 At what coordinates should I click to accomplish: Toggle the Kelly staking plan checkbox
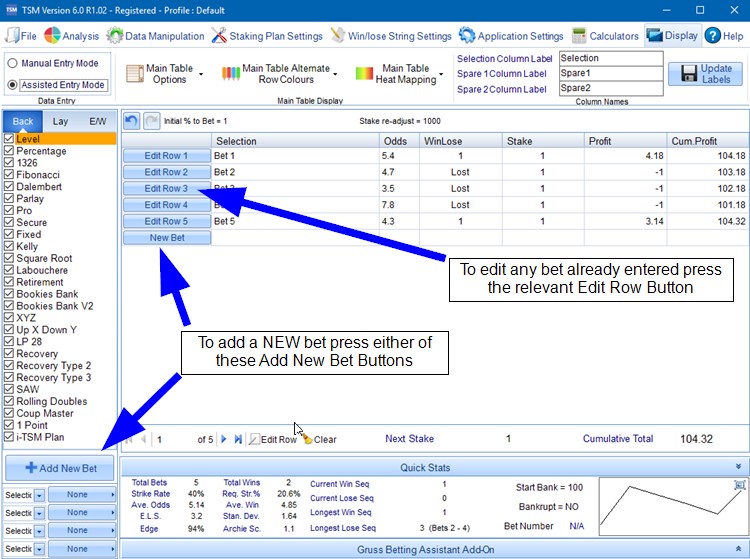tap(9, 246)
